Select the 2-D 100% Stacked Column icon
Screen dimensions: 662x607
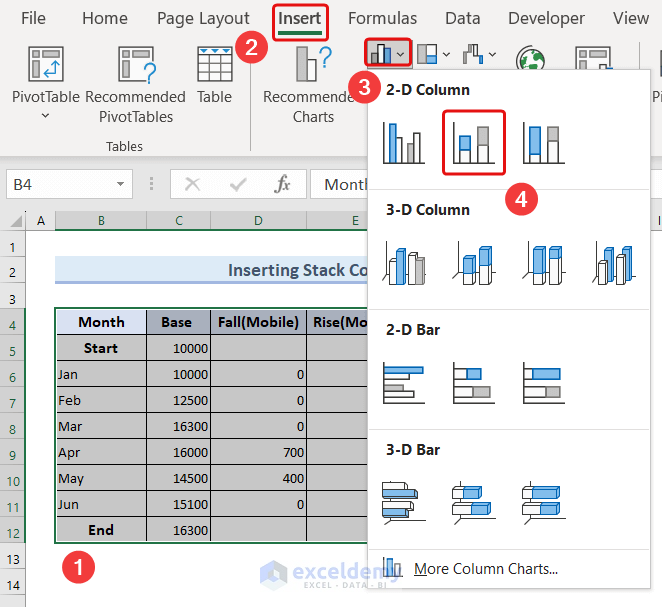[543, 143]
